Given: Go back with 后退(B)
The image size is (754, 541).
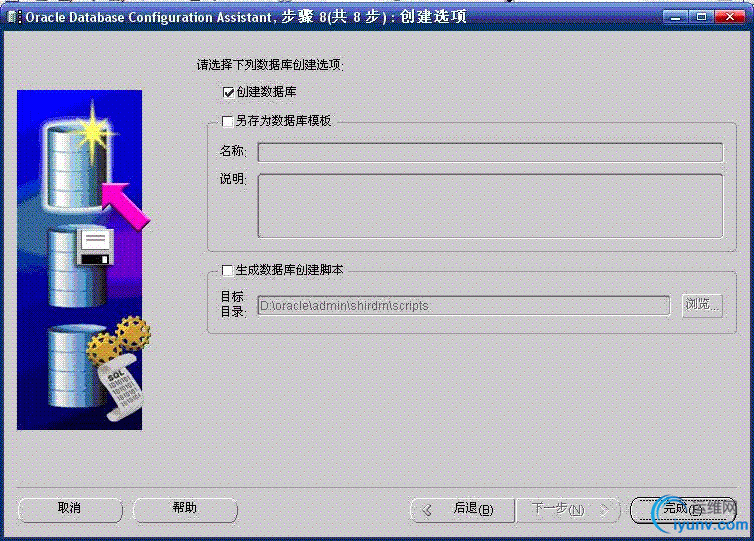Looking at the screenshot, I should tap(462, 510).
